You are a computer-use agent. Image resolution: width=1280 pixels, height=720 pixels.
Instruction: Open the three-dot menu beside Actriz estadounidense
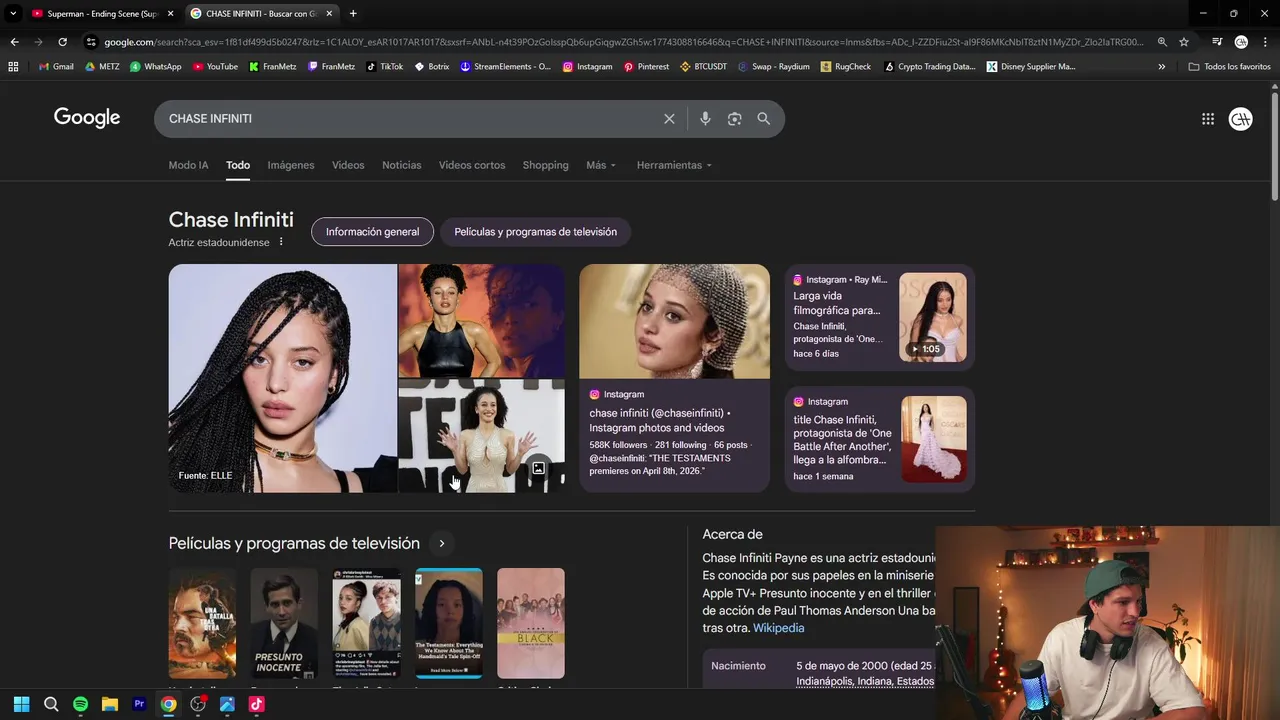(281, 242)
